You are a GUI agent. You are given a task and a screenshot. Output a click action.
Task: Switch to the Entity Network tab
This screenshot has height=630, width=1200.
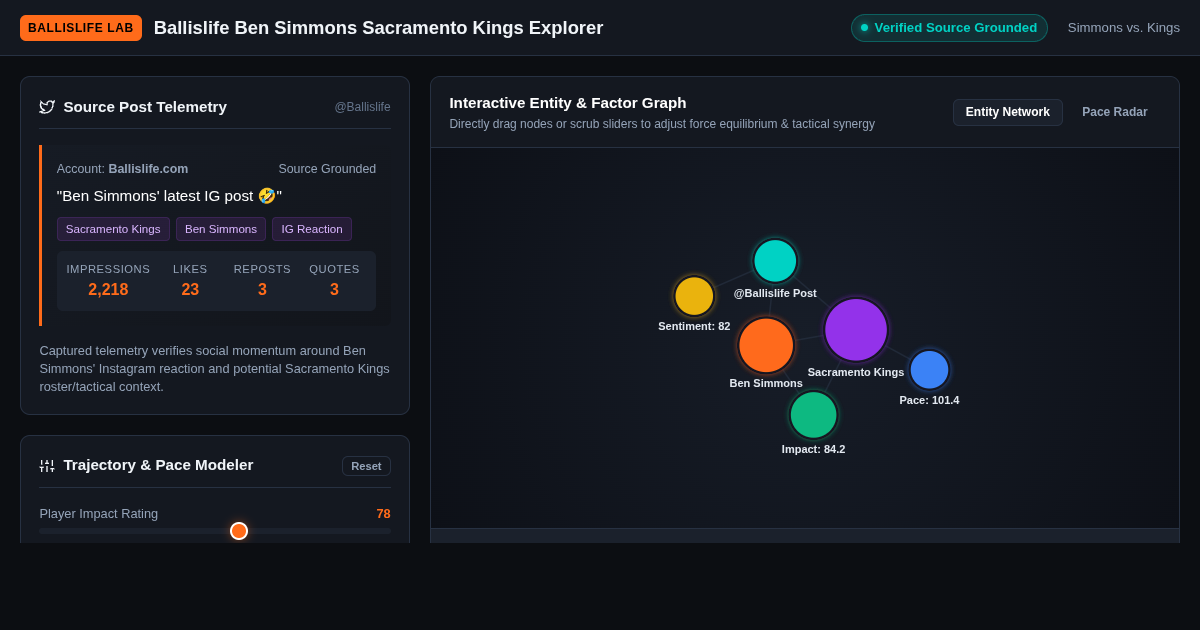pyautogui.click(x=1007, y=112)
